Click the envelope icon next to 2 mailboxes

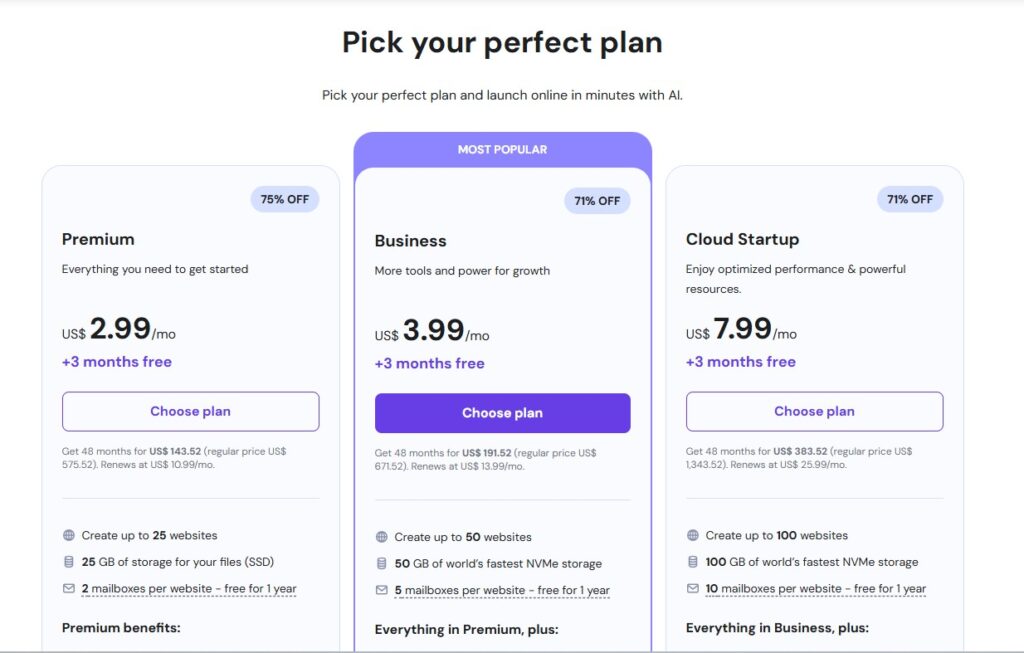pyautogui.click(x=69, y=588)
